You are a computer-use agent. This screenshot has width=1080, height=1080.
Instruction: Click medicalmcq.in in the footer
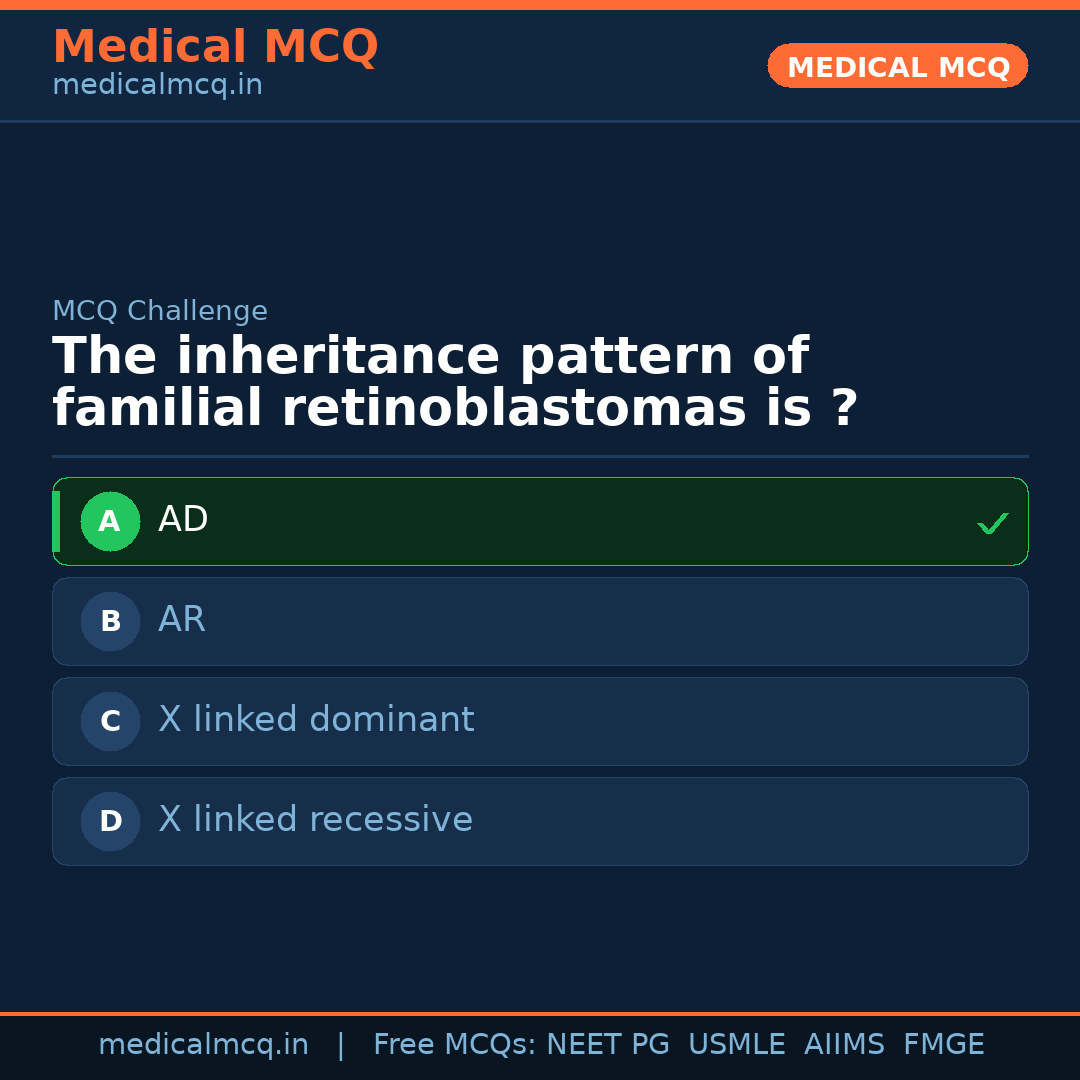click(203, 1043)
